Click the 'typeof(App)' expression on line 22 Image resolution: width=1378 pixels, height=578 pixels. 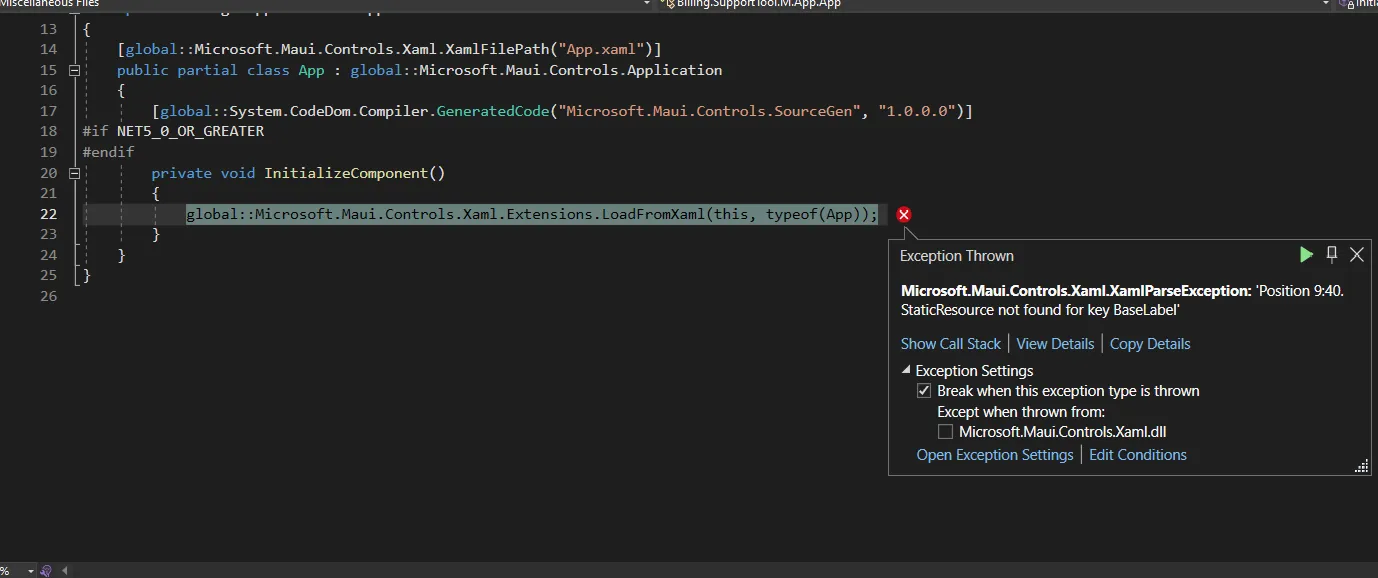[x=813, y=214]
